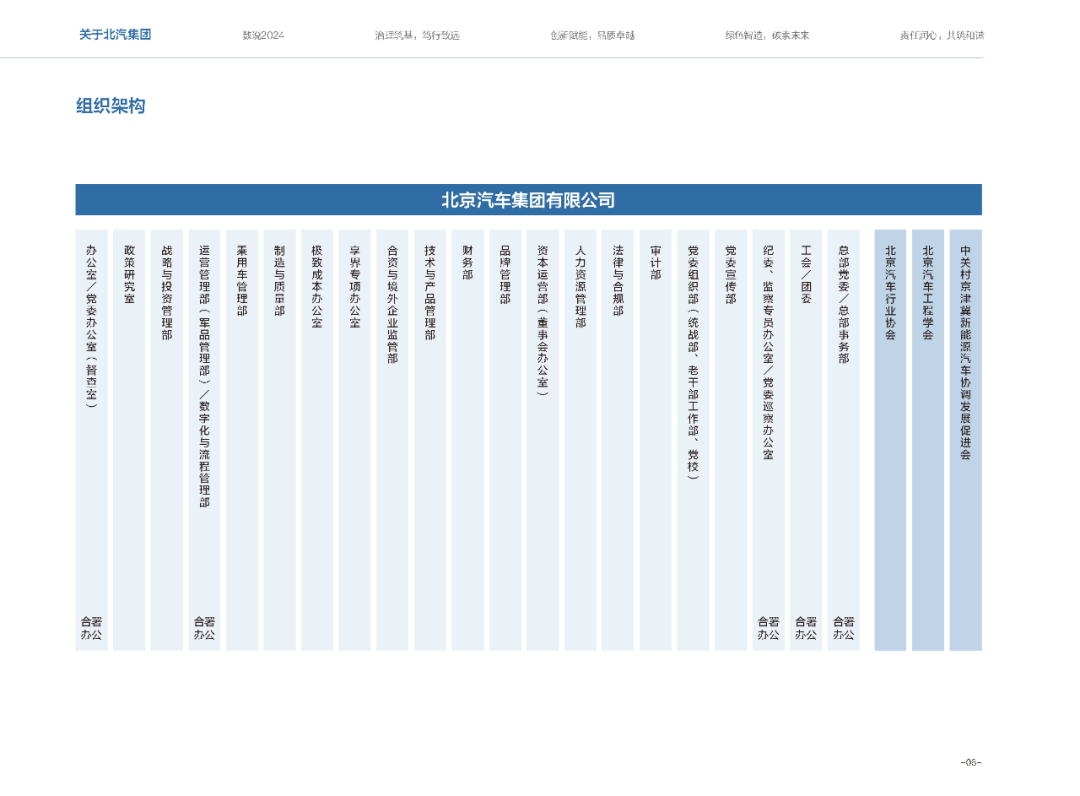This screenshot has width=1080, height=796.
Task: Select the 绿色智造，碳索未来 tab
Action: (767, 35)
